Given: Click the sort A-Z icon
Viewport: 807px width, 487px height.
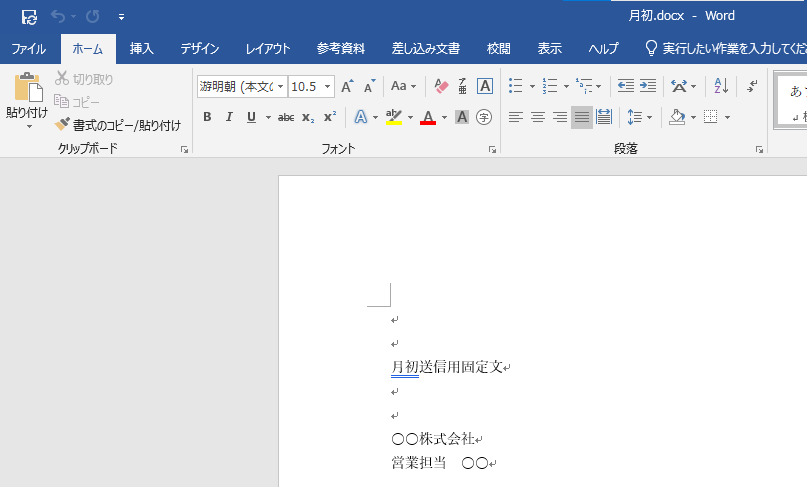Looking at the screenshot, I should click(721, 86).
